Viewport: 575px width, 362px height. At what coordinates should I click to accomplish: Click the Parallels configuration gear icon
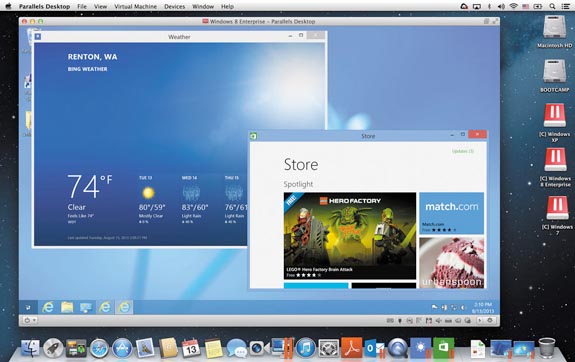[x=490, y=320]
